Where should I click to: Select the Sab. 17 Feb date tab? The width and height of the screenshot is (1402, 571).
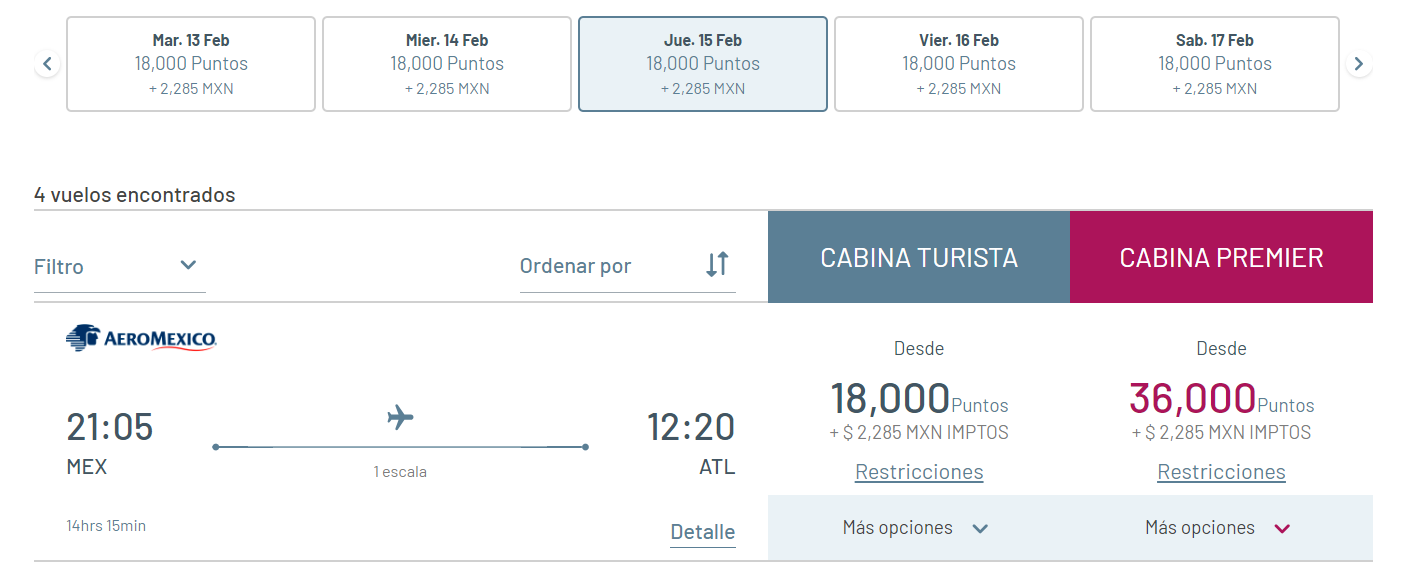tap(1215, 64)
